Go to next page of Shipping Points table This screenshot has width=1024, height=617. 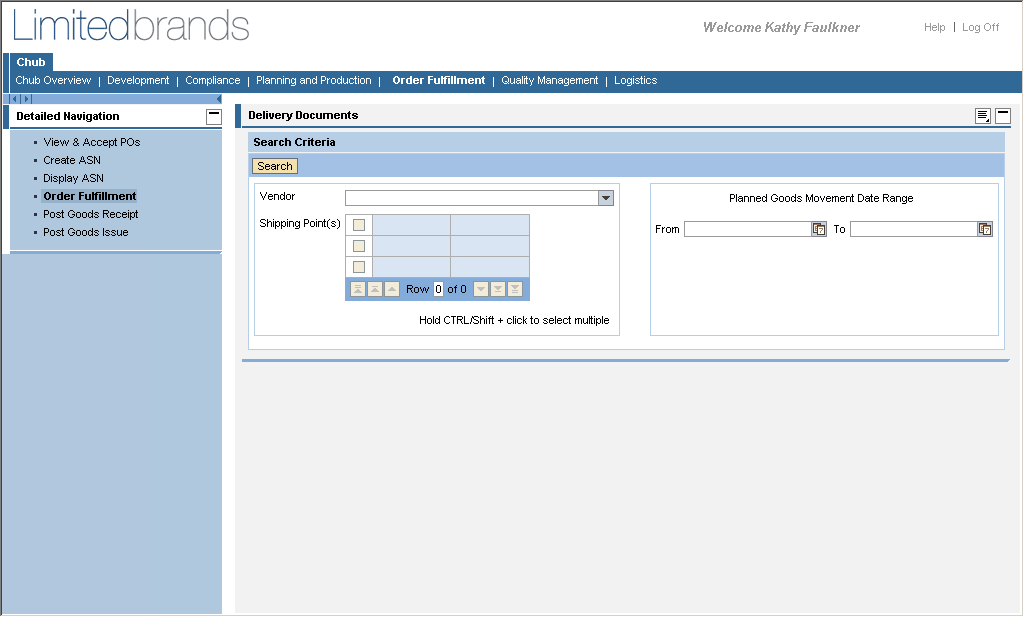tap(498, 289)
